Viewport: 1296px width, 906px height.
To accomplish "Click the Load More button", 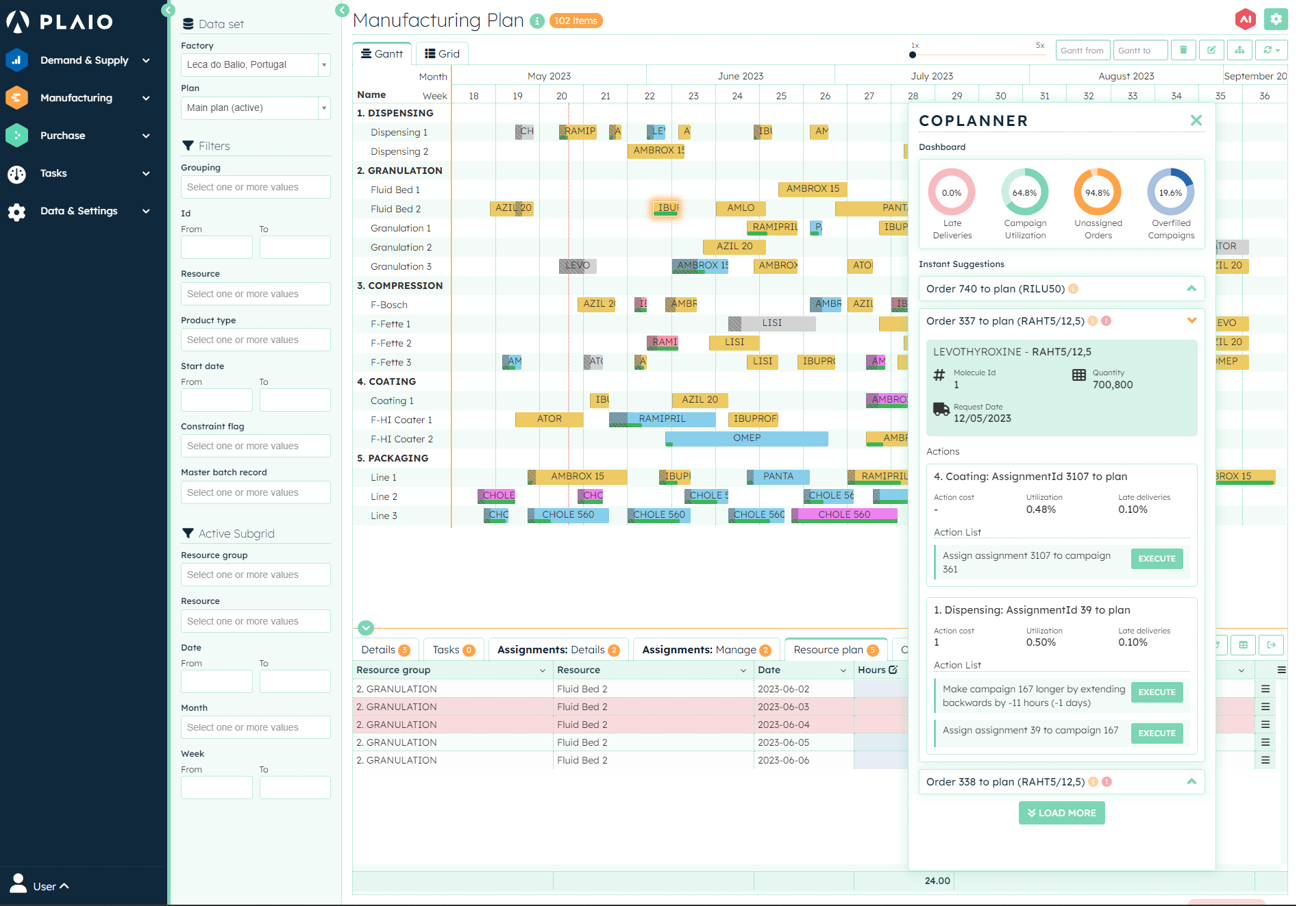I will [x=1062, y=813].
